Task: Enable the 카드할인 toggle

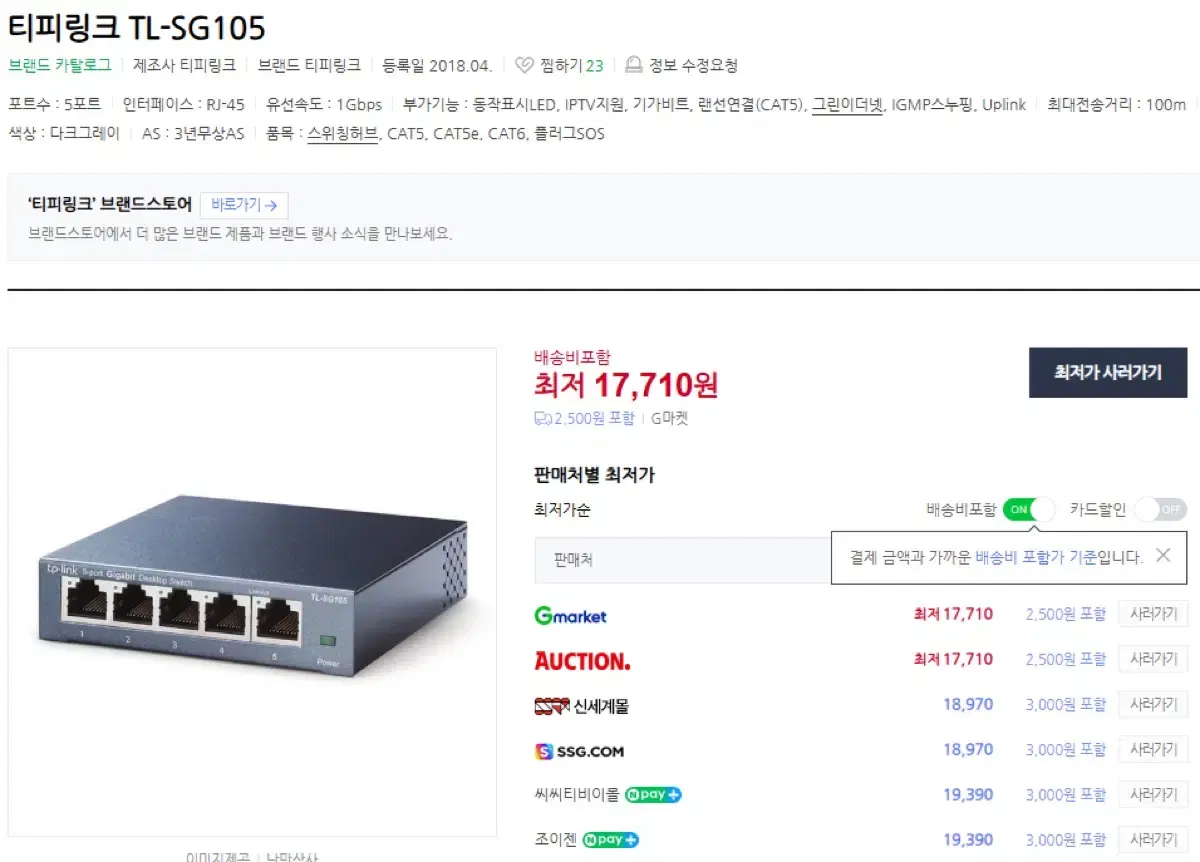Action: click(1160, 510)
